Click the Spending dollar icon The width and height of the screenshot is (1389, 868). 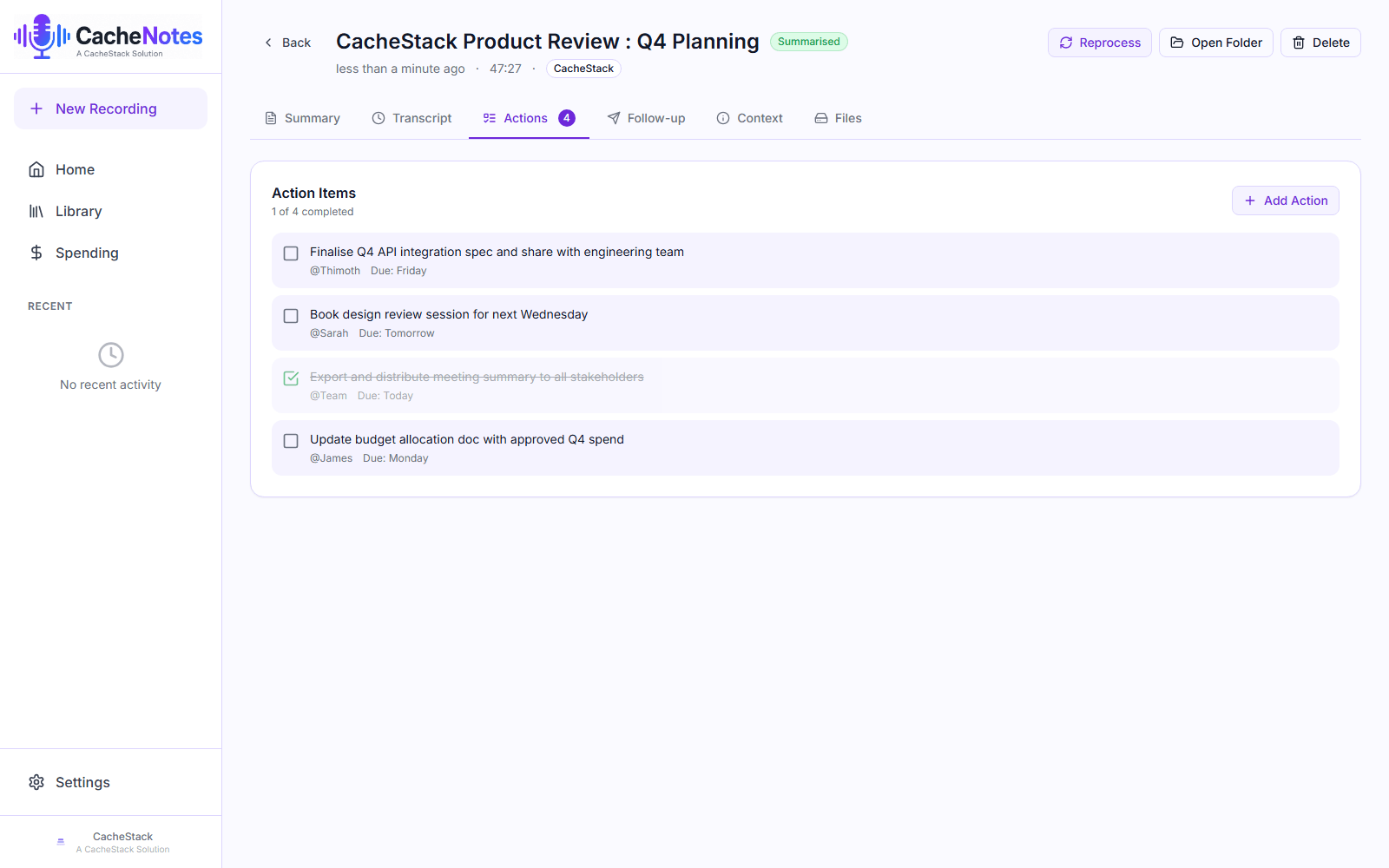click(x=36, y=253)
